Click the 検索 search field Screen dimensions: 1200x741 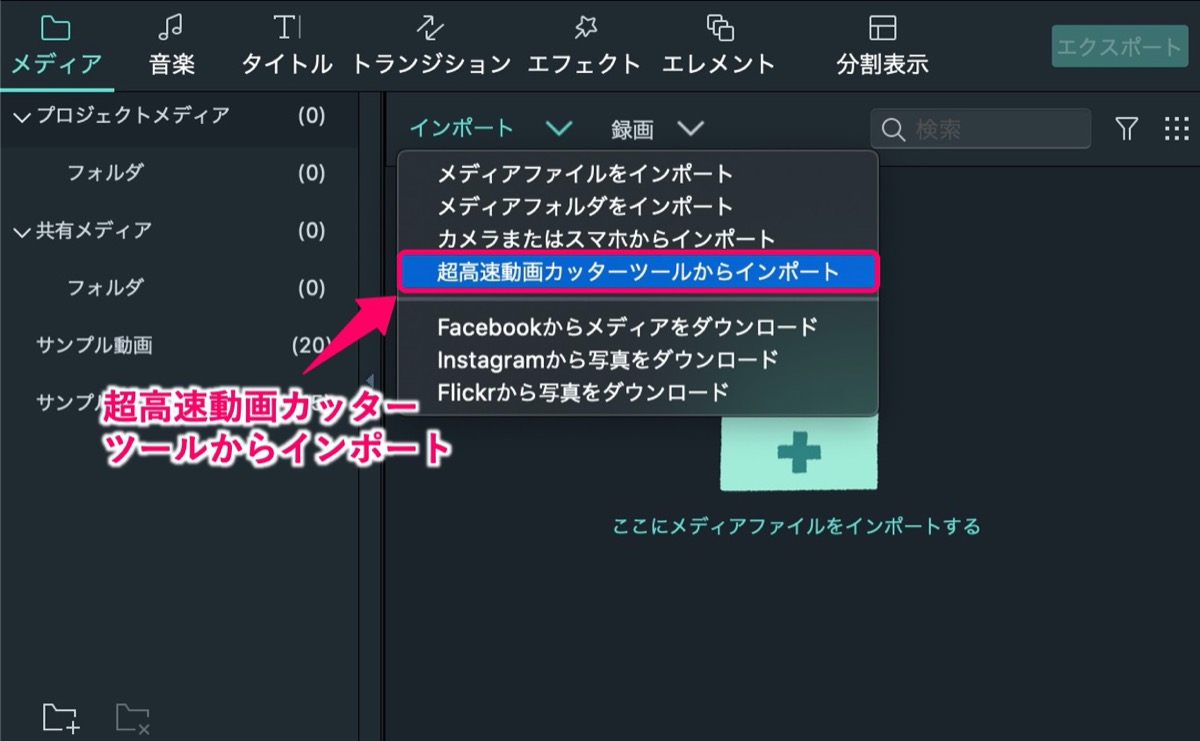[980, 129]
